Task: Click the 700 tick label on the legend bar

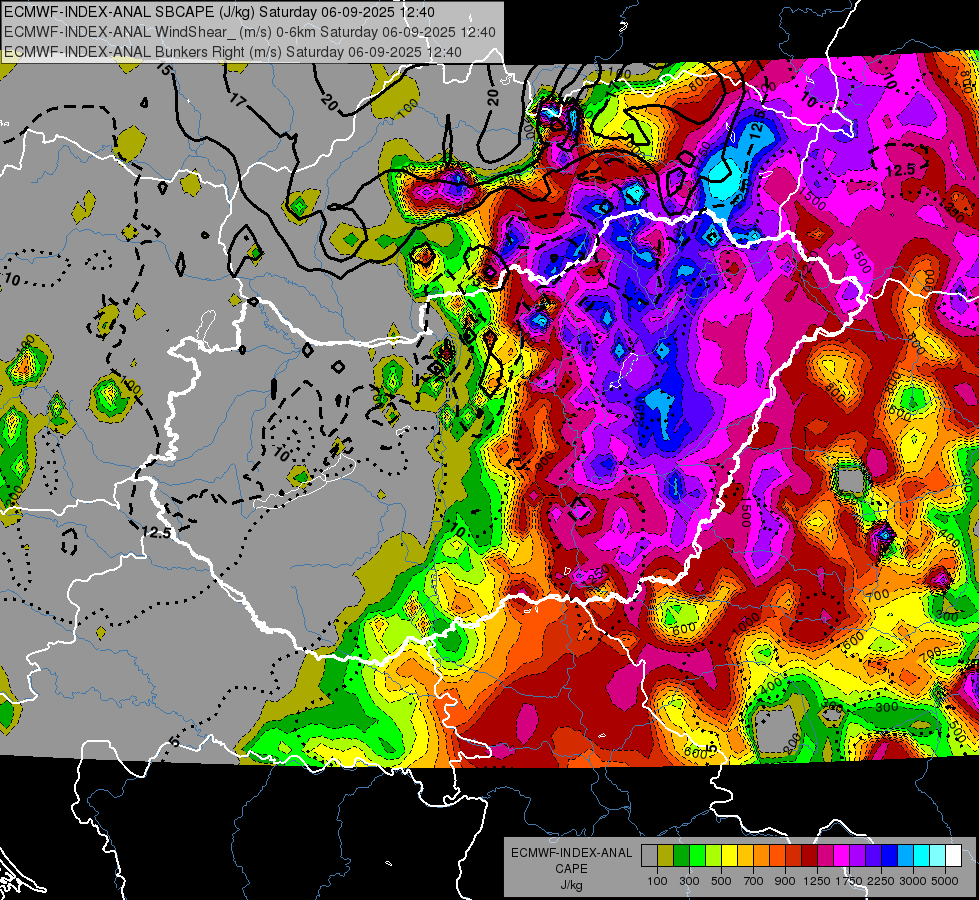Action: pos(754,881)
